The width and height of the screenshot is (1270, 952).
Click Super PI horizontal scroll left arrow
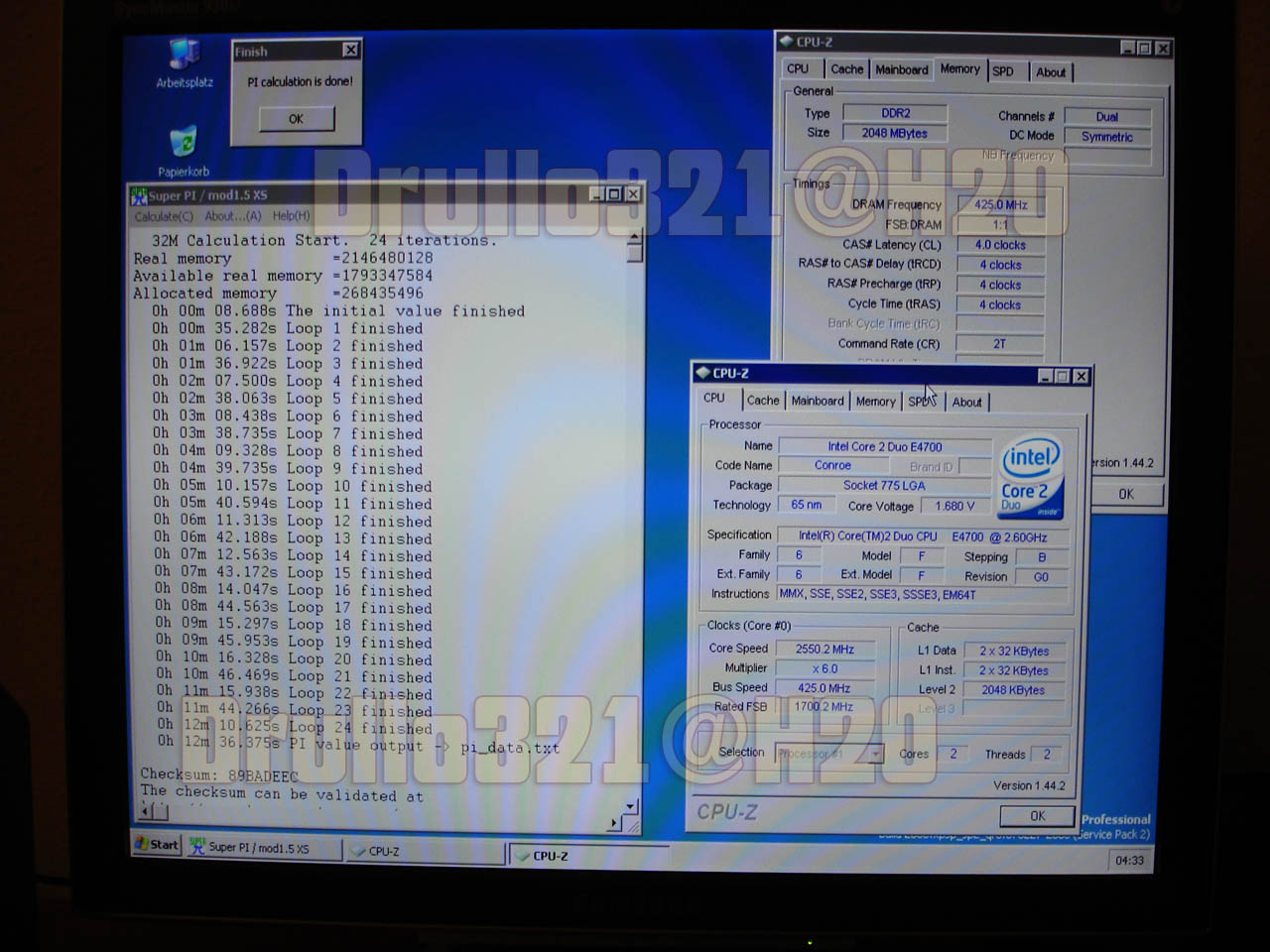(x=147, y=811)
